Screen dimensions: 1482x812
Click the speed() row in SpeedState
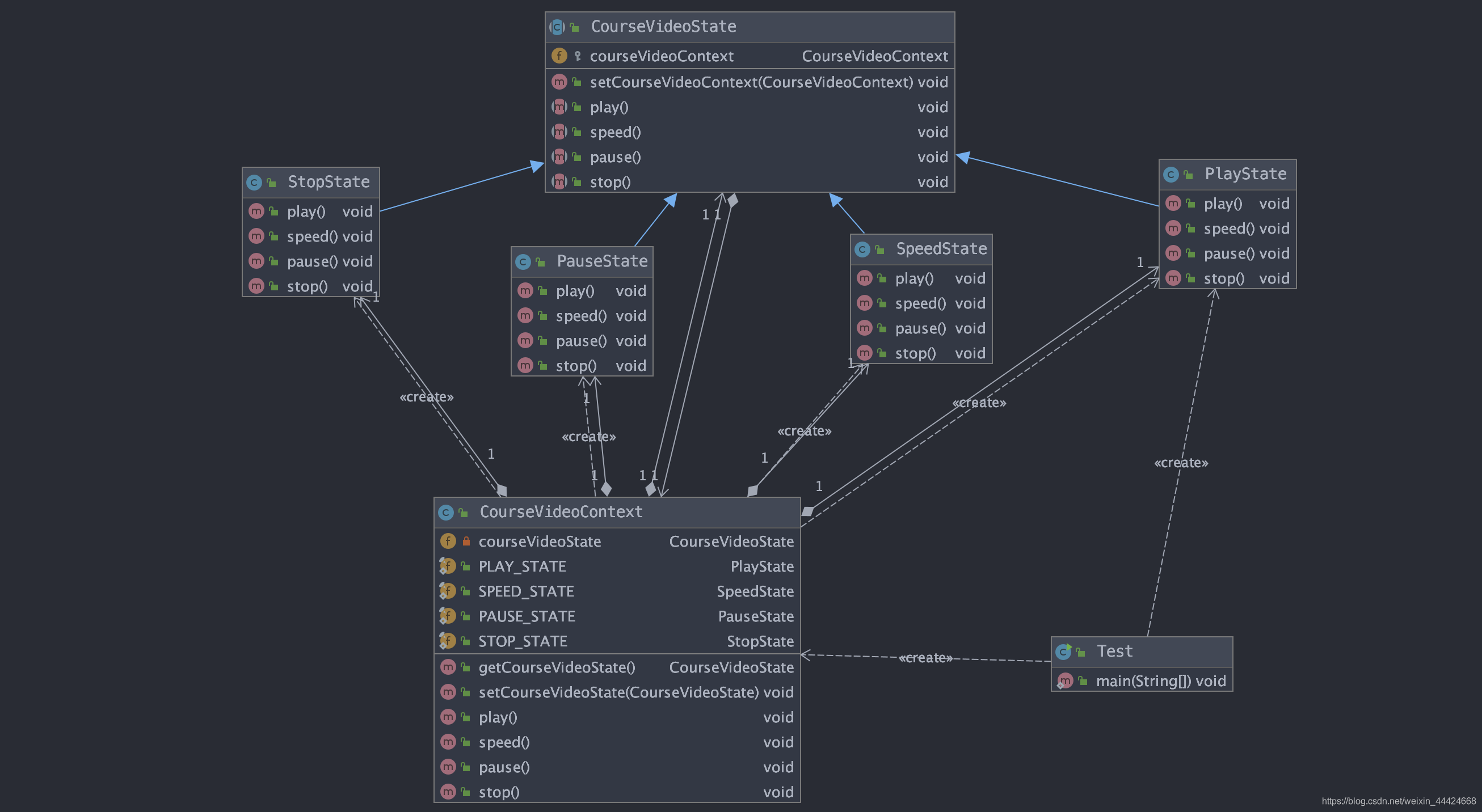tap(921, 303)
